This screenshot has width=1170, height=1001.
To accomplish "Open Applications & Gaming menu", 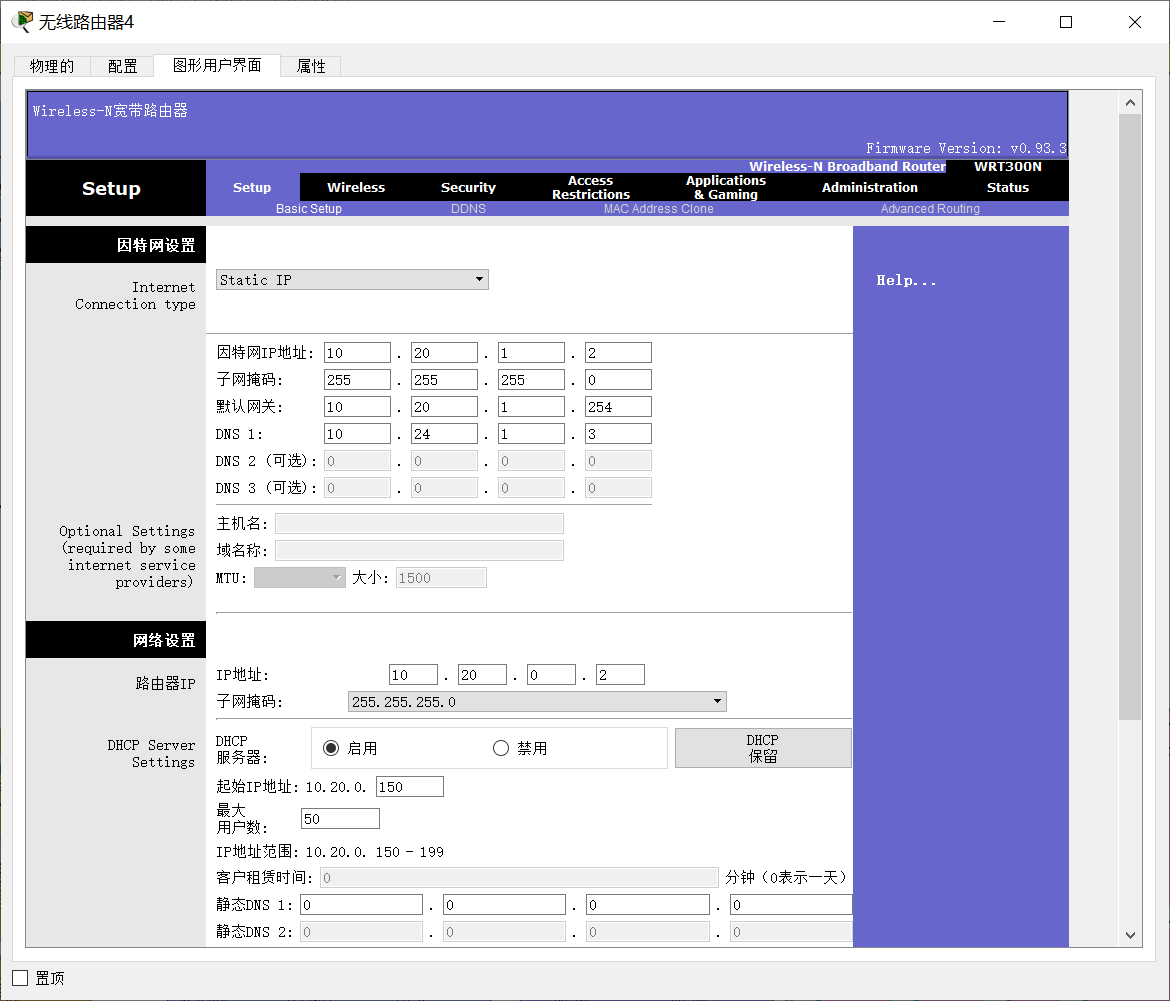I will [726, 187].
